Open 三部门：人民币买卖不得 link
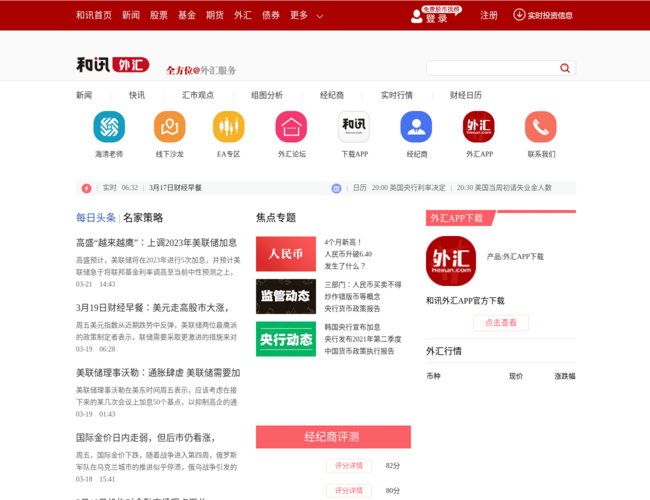The image size is (650, 500). [x=363, y=285]
